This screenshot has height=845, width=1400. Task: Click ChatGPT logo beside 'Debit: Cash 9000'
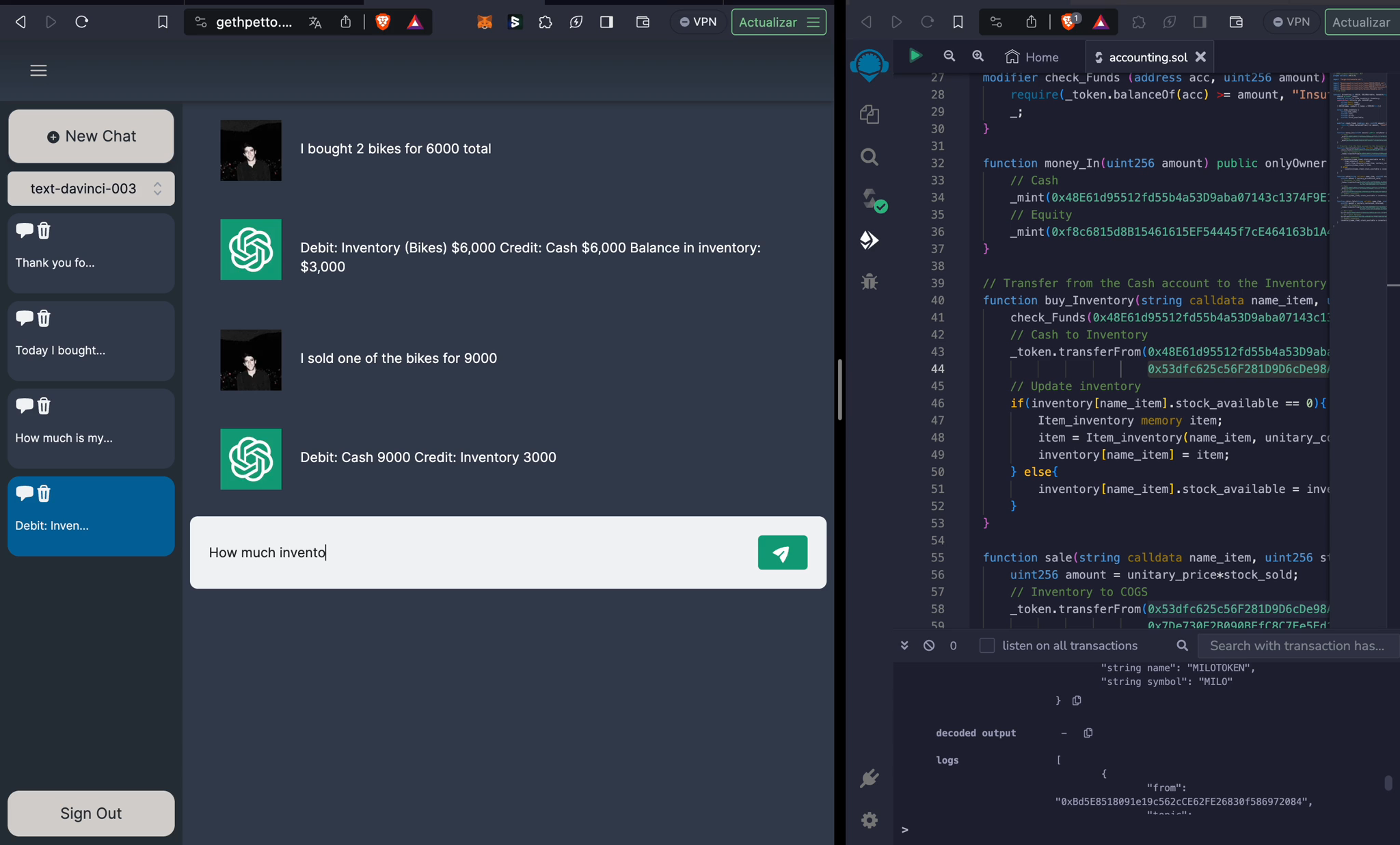[251, 459]
